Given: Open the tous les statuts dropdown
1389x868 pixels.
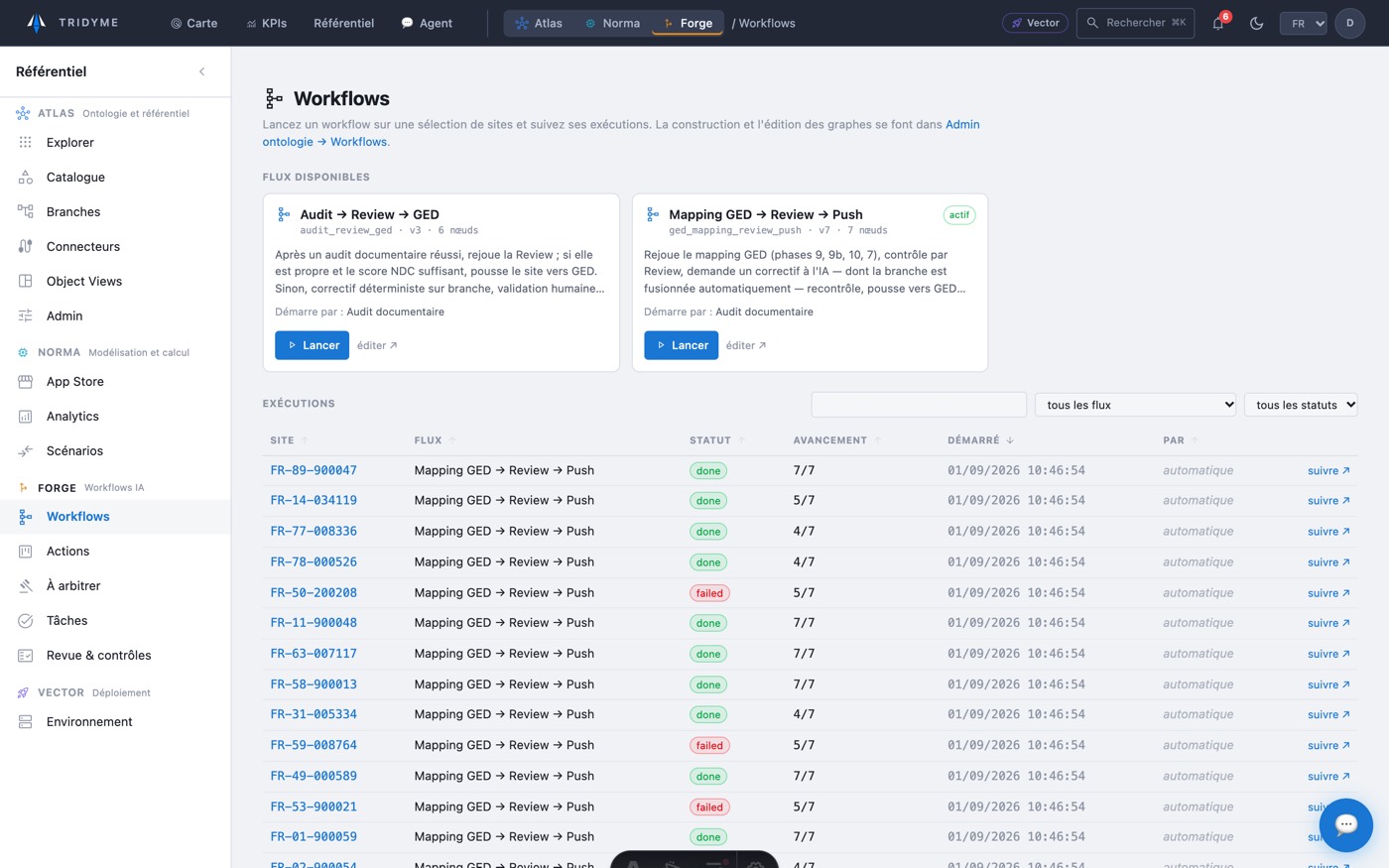Looking at the screenshot, I should 1301,405.
